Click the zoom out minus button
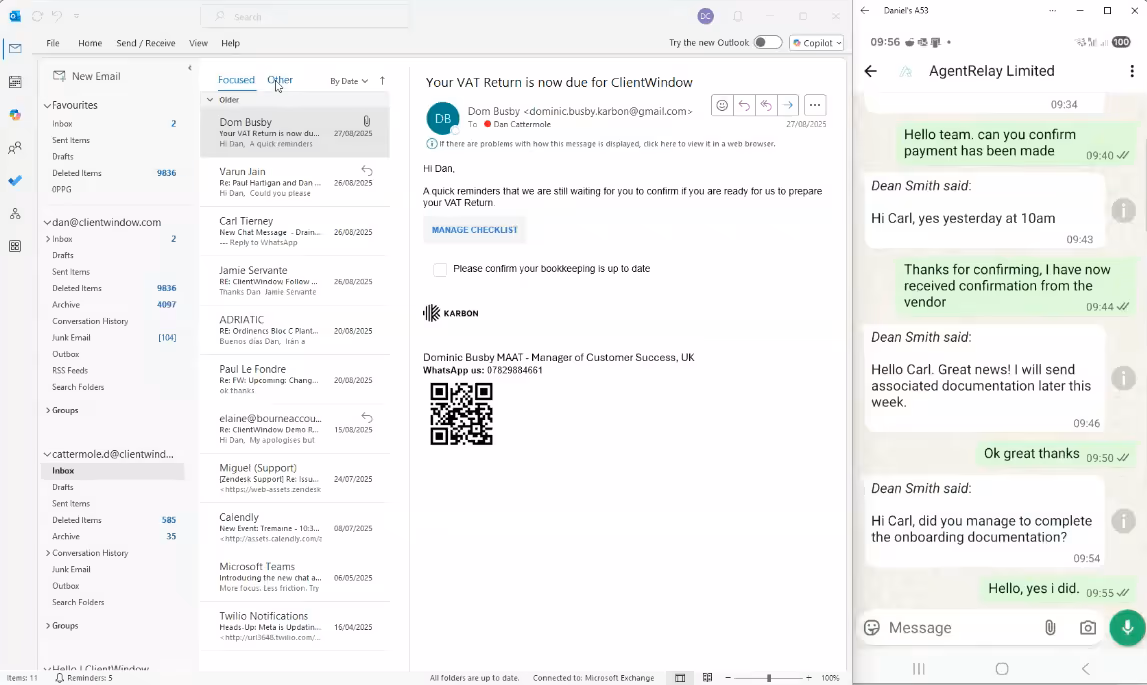This screenshot has width=1147, height=685. pos(727,678)
